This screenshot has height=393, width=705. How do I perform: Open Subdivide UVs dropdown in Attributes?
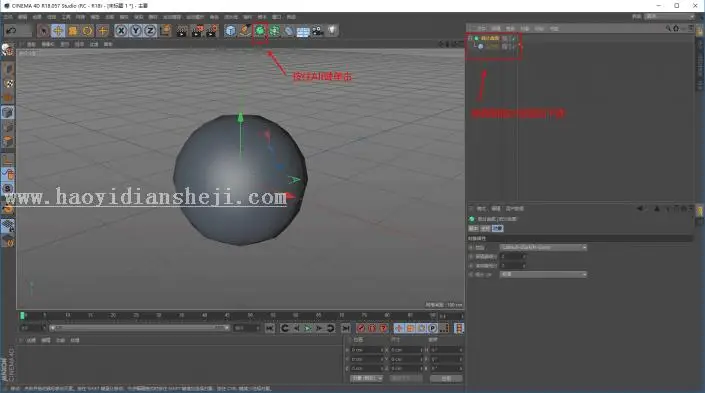tap(543, 274)
